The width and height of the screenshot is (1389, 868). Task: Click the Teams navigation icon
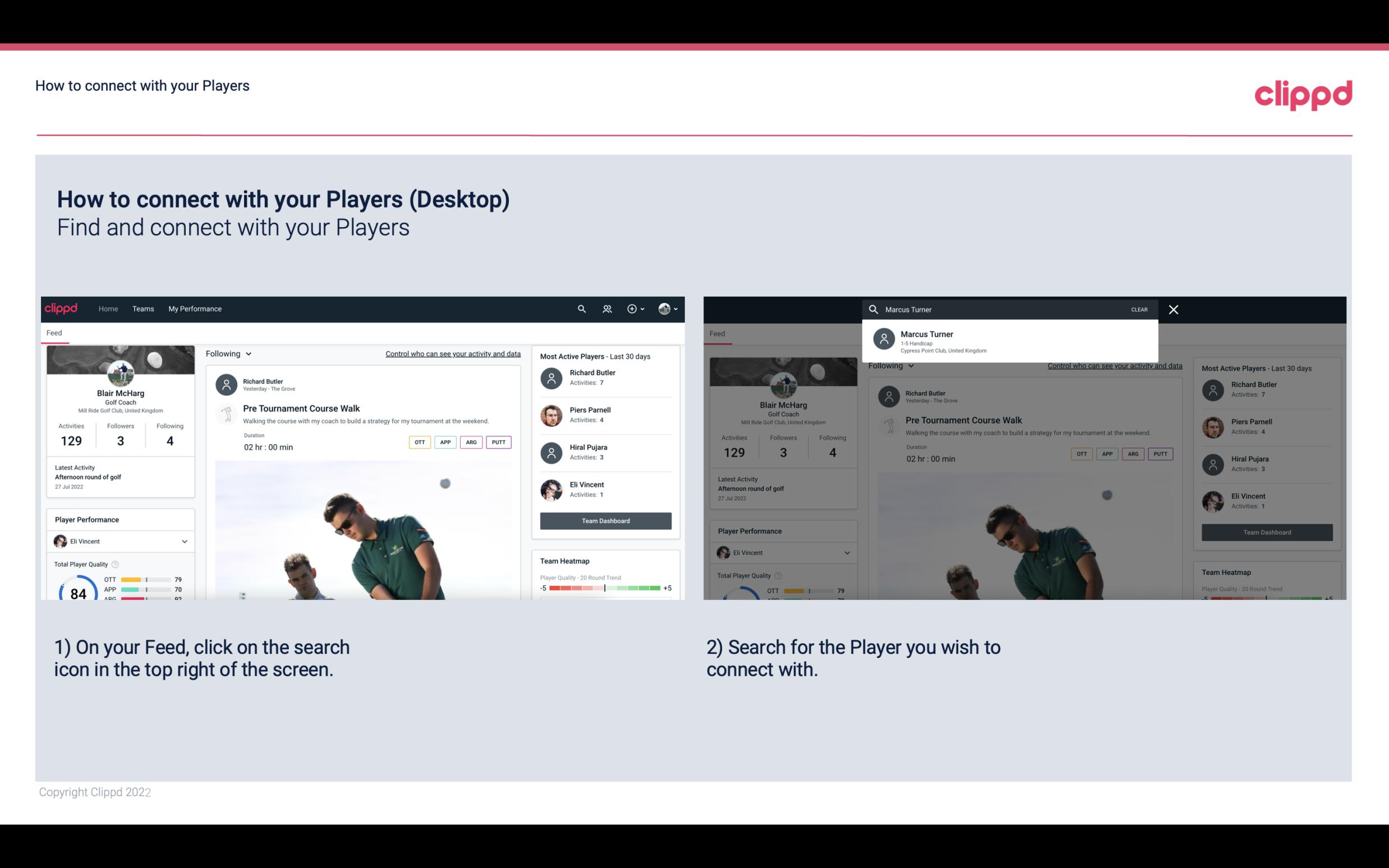pos(143,309)
